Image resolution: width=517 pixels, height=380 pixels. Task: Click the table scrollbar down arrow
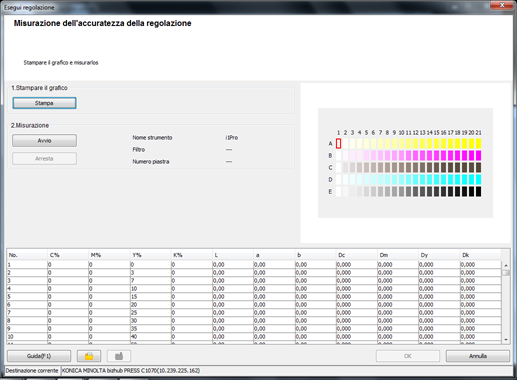[x=506, y=340]
